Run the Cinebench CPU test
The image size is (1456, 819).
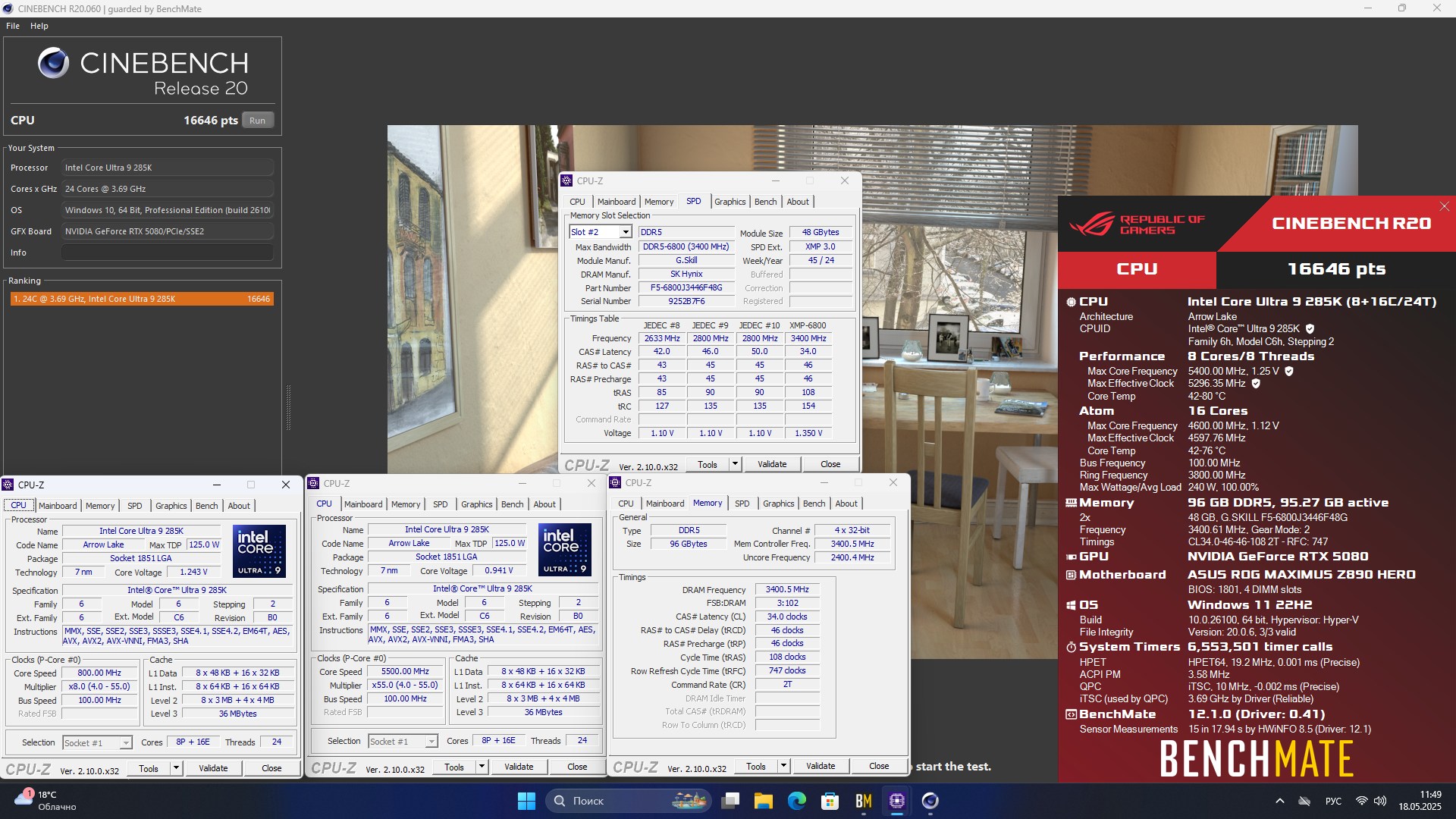(x=258, y=121)
